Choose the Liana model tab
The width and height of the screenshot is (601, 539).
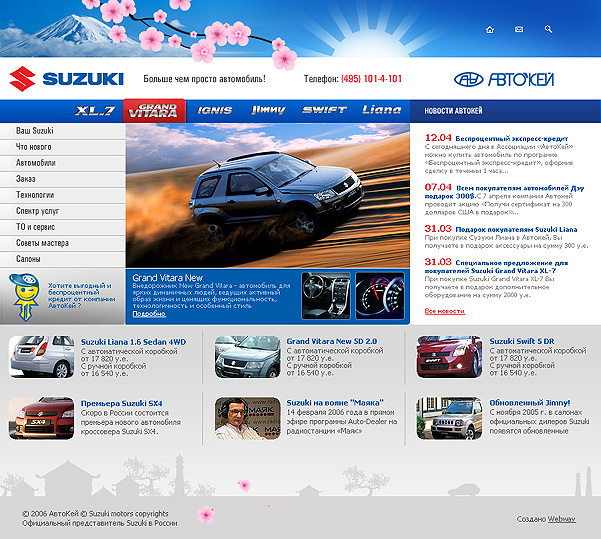pos(382,110)
